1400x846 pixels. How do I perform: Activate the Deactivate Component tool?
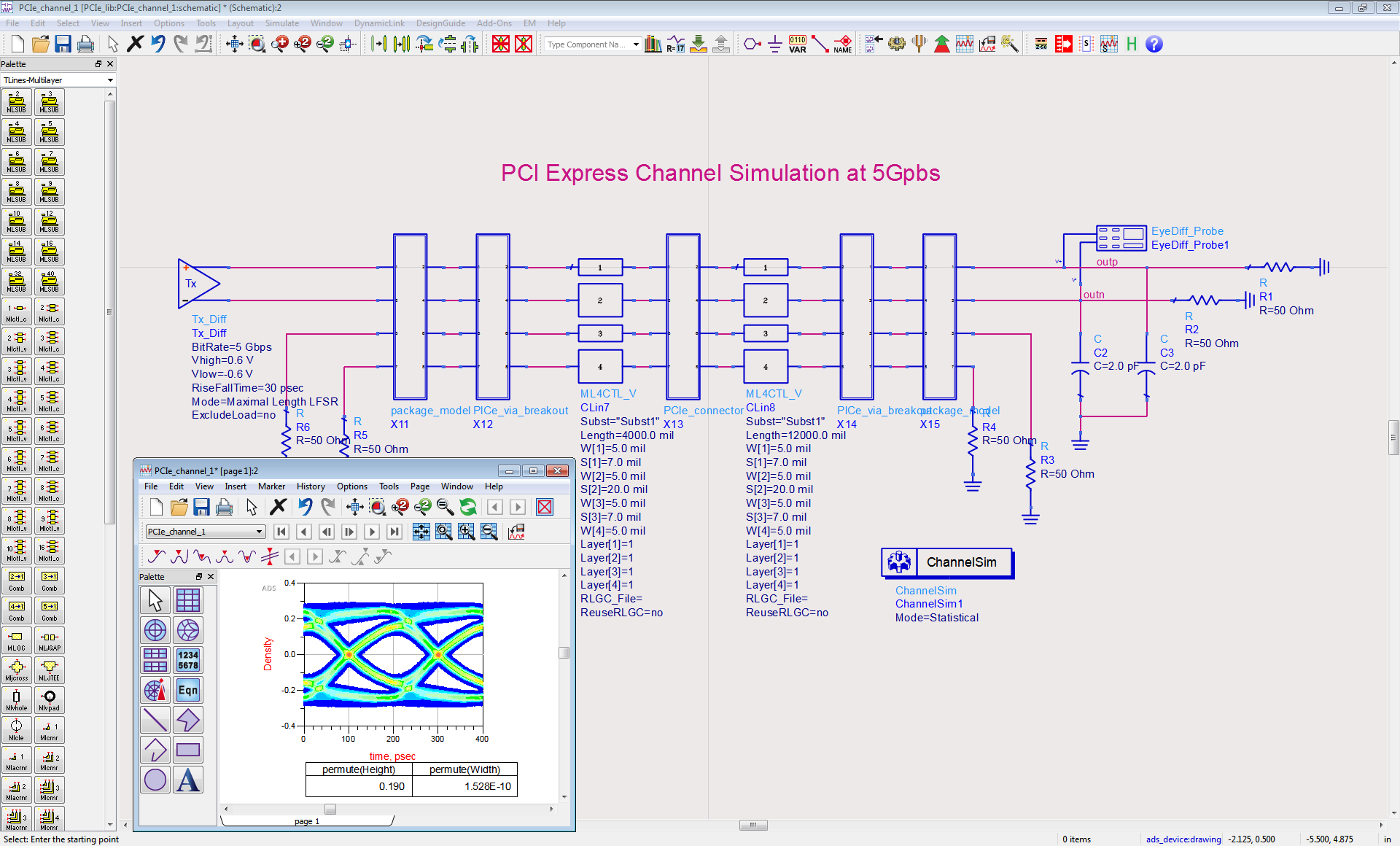501,44
